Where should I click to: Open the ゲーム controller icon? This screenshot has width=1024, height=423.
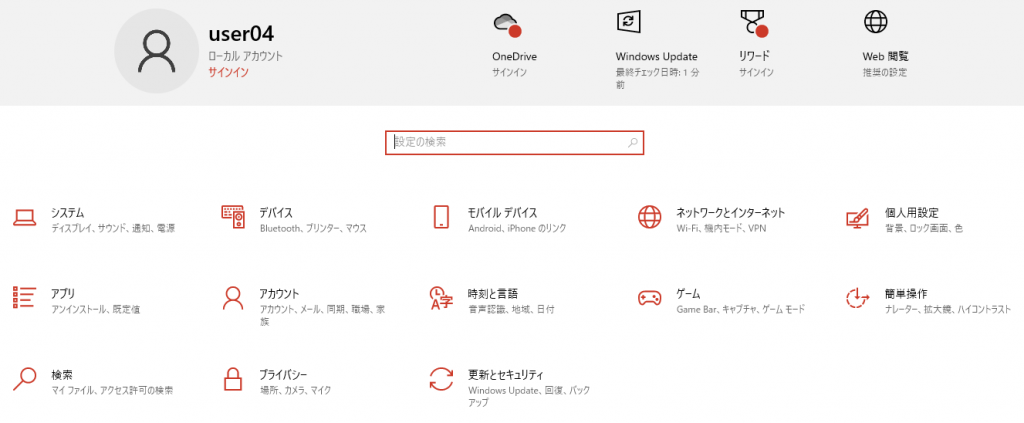click(x=650, y=298)
